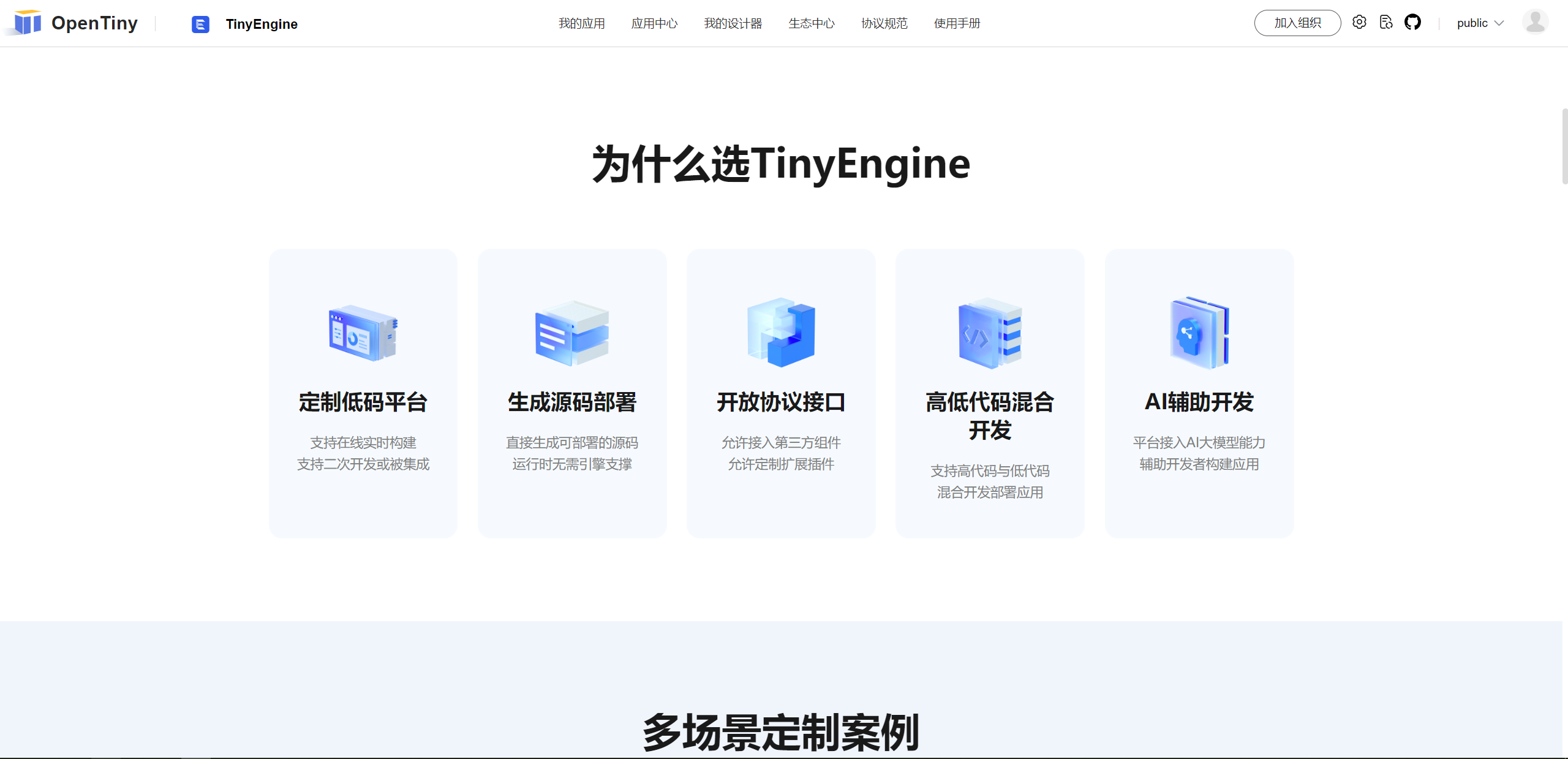Click the user avatar icon
Screen dimensions: 1568x759
coord(1535,23)
